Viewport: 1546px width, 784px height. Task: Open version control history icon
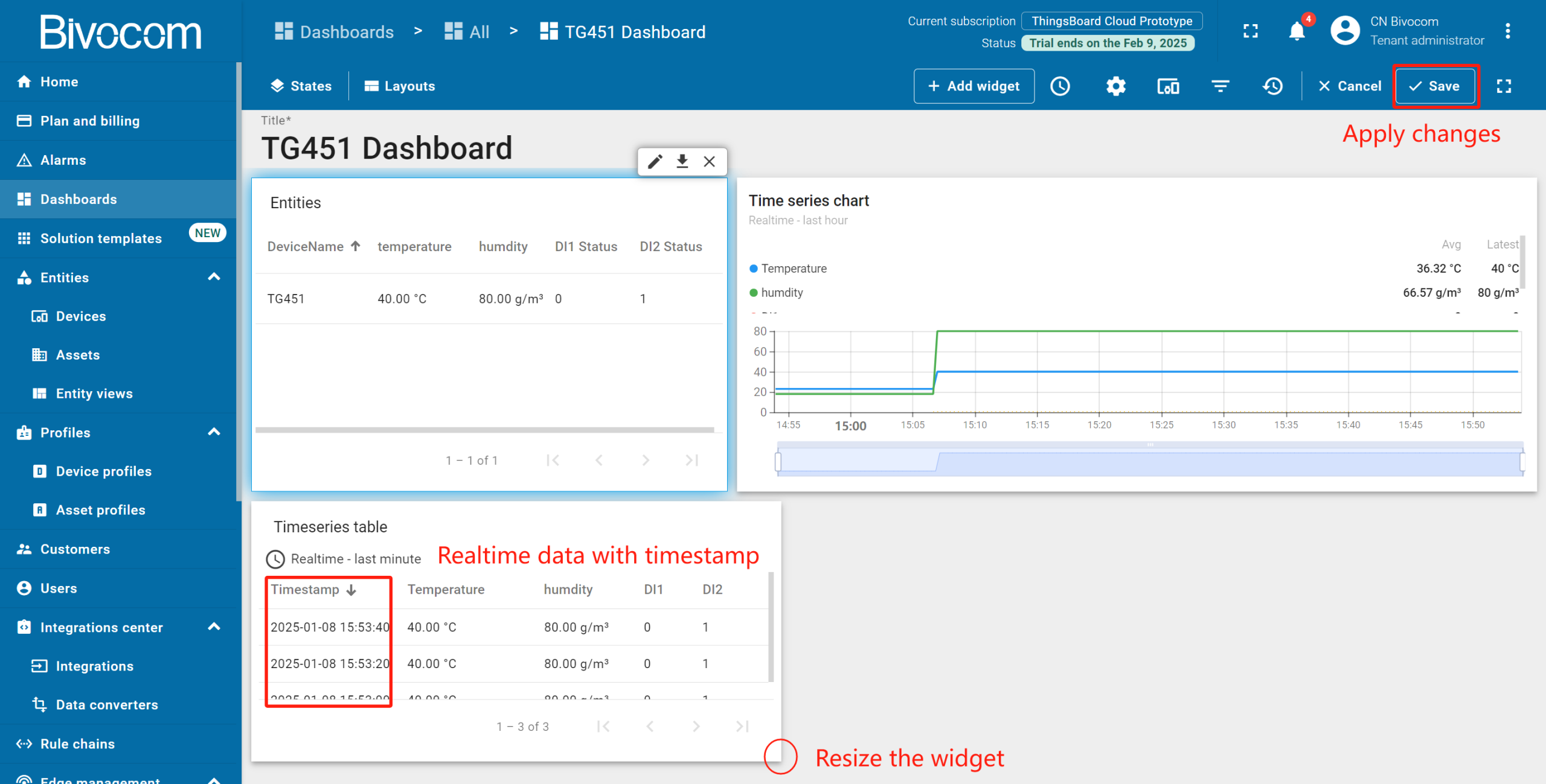pos(1272,86)
